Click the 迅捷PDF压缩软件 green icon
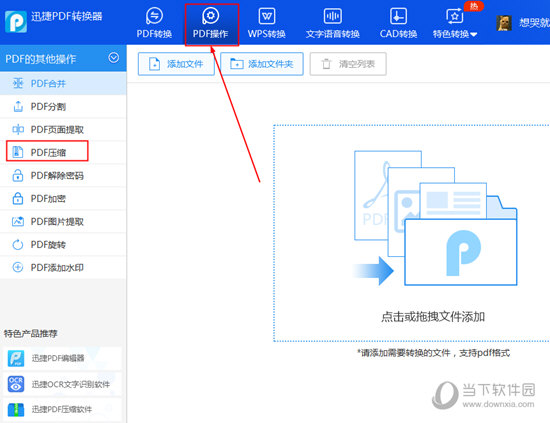This screenshot has width=550, height=423. tap(16, 409)
